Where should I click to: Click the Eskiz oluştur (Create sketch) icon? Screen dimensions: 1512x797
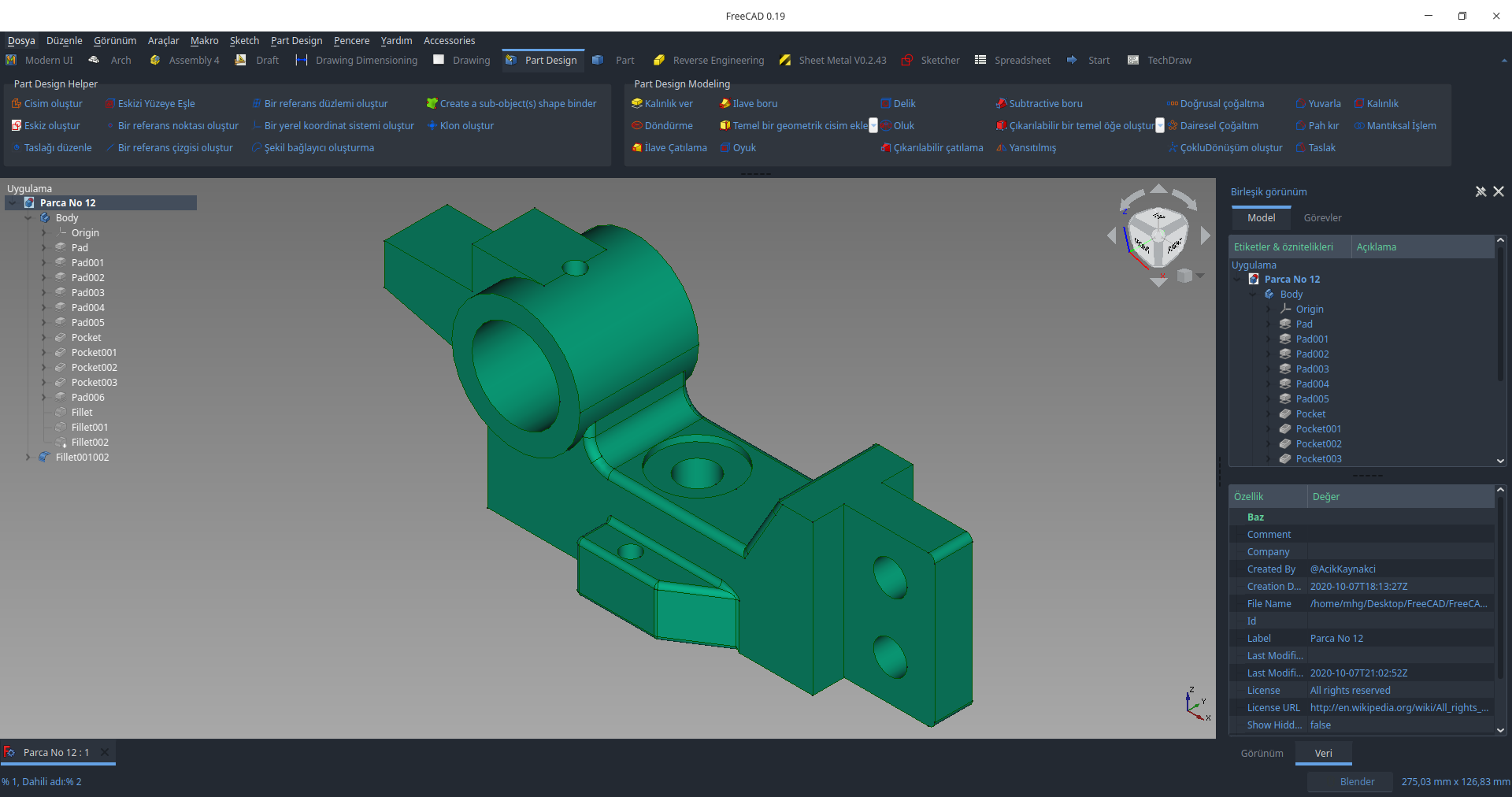point(17,126)
